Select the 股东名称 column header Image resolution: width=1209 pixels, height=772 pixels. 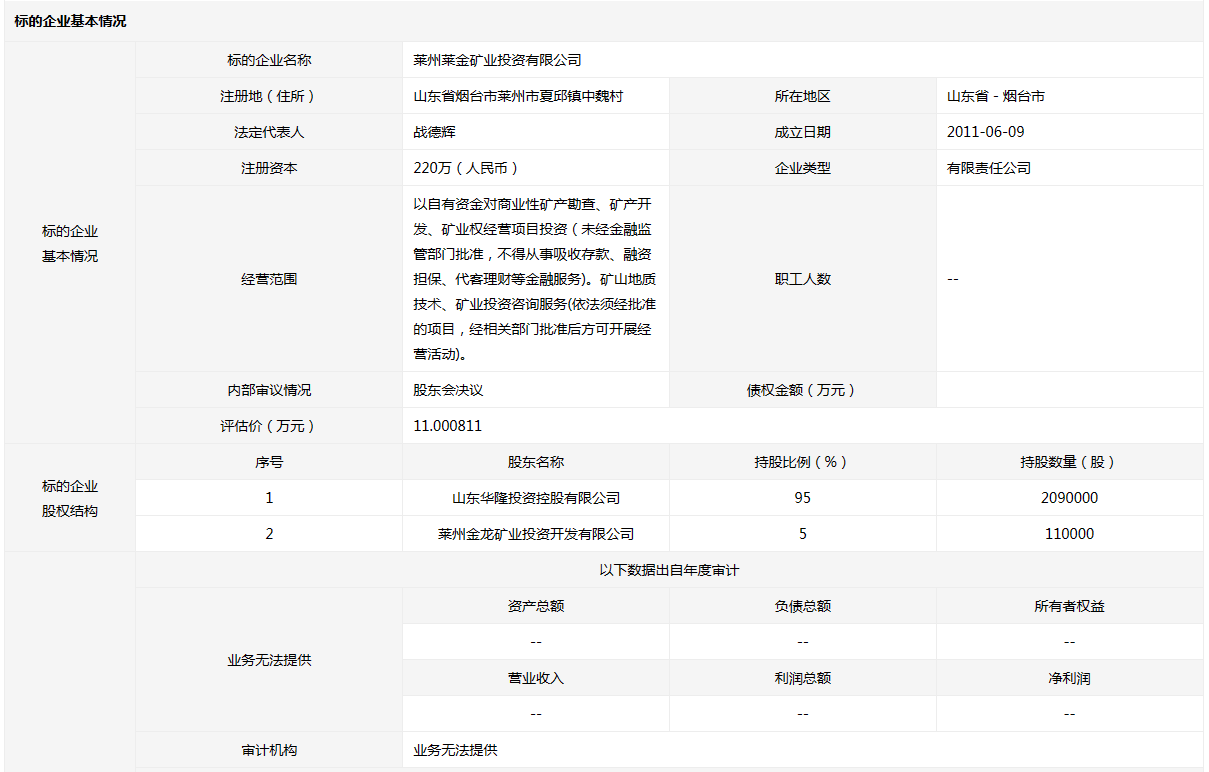pos(536,462)
